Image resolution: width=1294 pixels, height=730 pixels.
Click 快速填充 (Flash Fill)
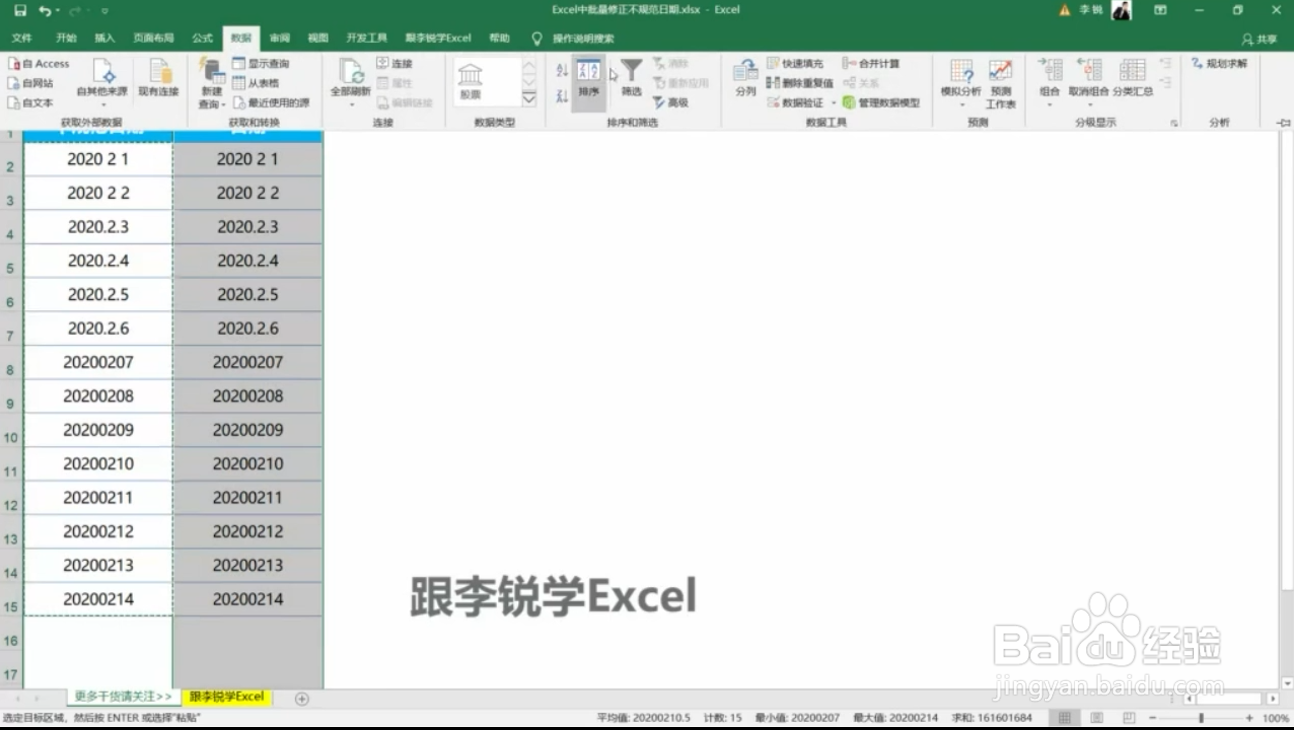pyautogui.click(x=795, y=64)
